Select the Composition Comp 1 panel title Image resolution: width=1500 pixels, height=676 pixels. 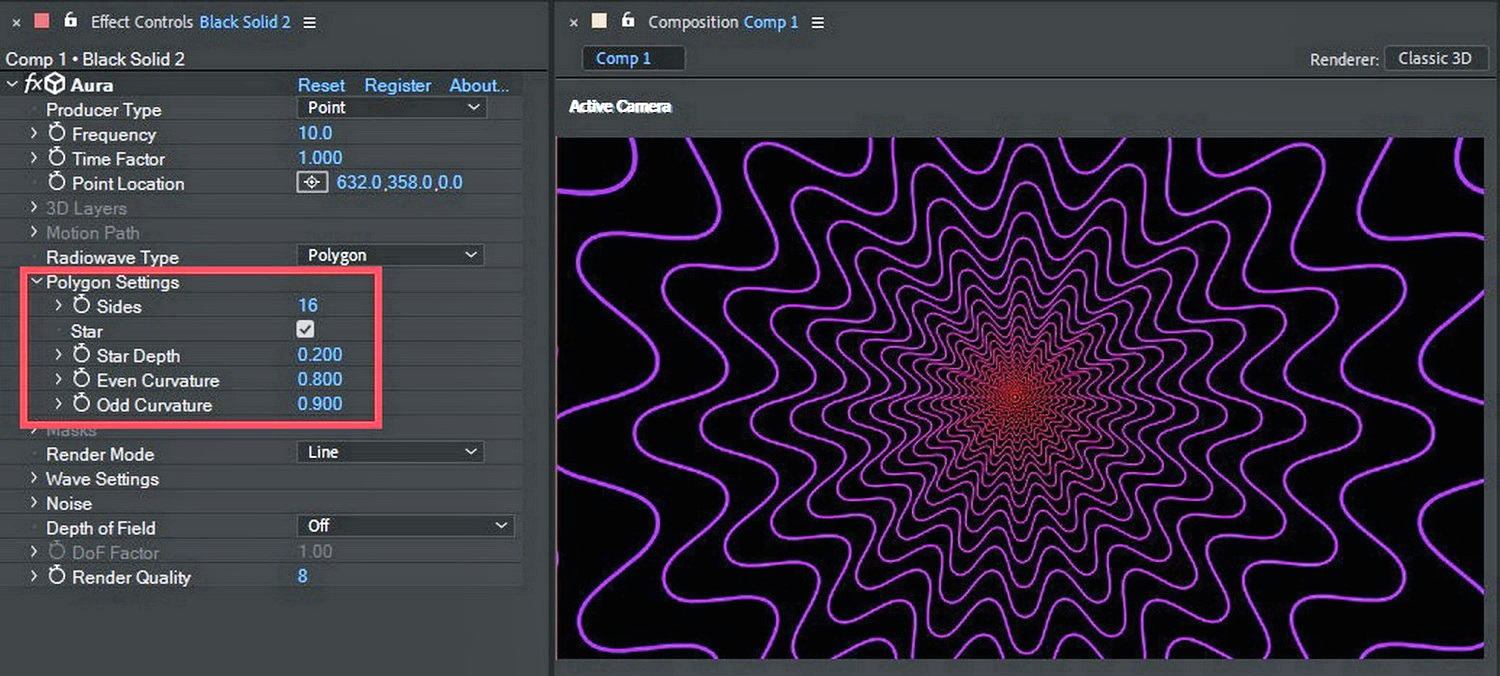723,21
